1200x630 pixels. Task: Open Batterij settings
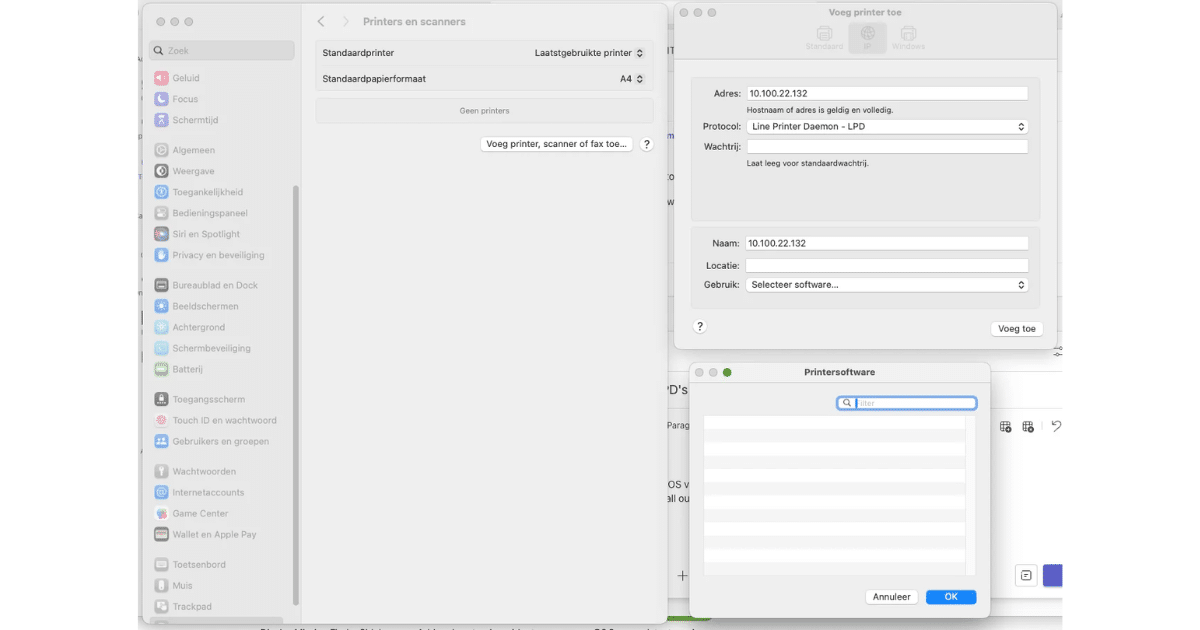[x=187, y=369]
